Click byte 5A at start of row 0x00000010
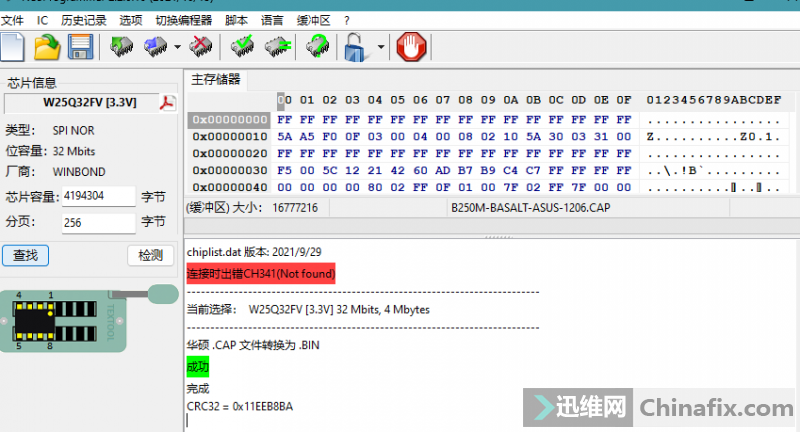The image size is (800, 432). click(x=285, y=137)
